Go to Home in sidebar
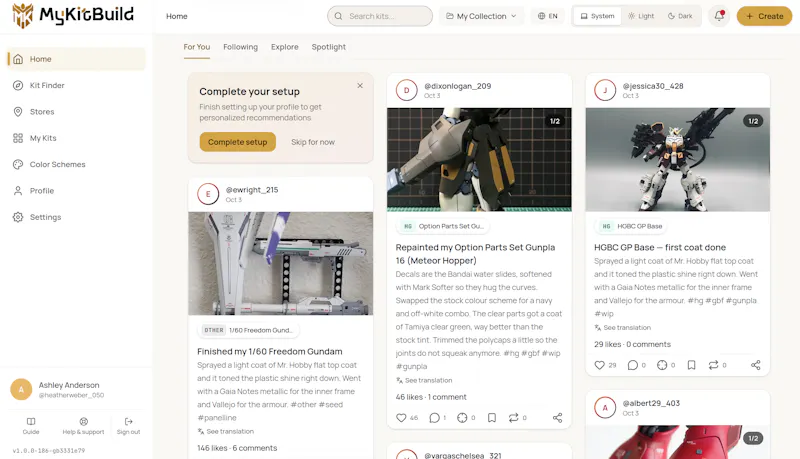Viewport: 800px width, 459px height. click(x=76, y=59)
